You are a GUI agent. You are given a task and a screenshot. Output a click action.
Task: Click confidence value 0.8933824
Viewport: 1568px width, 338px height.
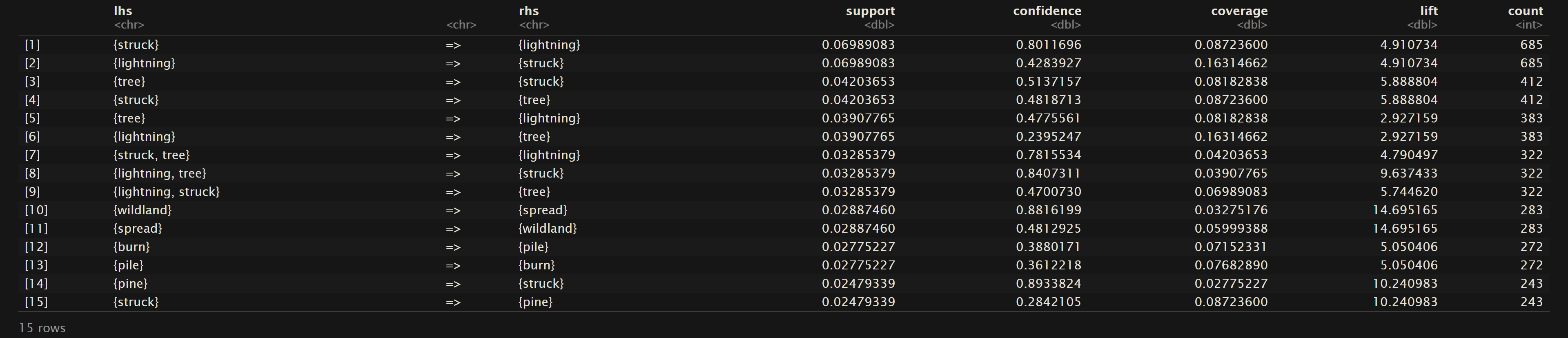1048,284
